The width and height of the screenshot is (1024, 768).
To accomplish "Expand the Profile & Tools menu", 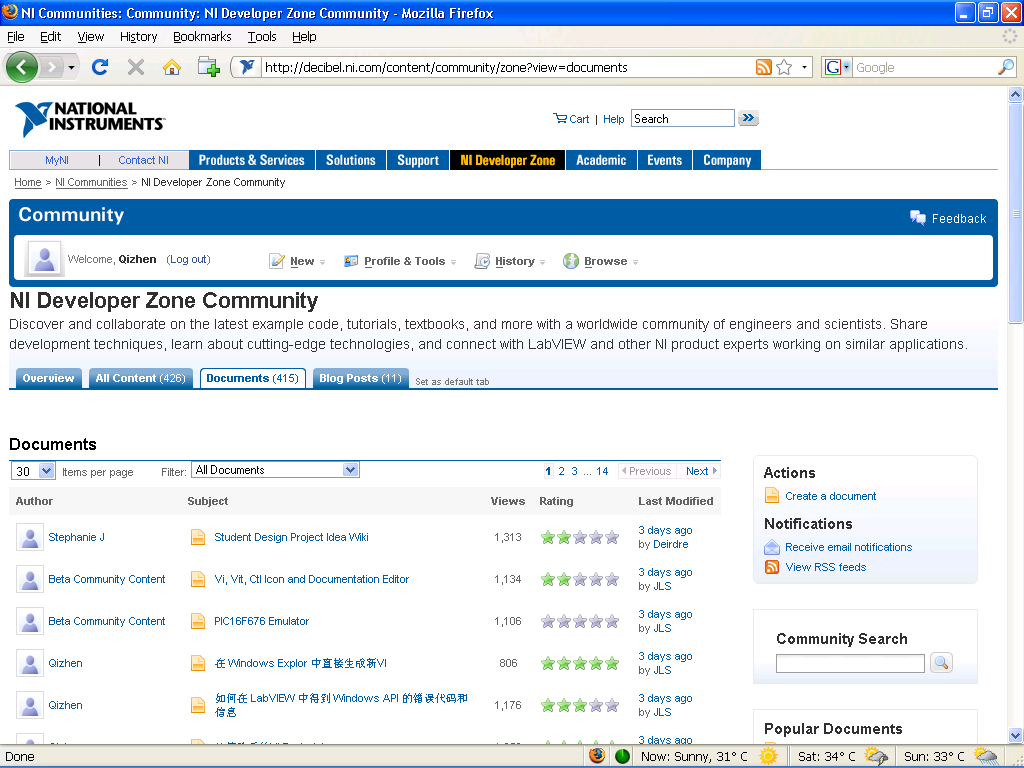I will point(404,261).
